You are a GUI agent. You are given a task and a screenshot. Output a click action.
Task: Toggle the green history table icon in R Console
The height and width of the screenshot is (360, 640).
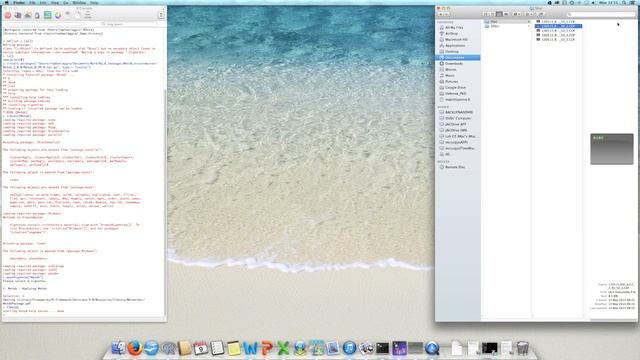47,15
